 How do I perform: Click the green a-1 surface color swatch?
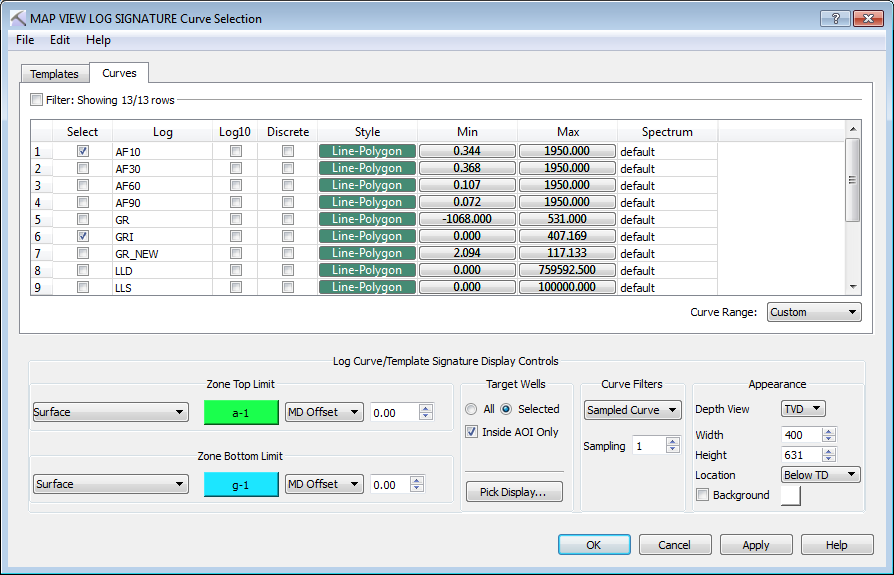(240, 412)
